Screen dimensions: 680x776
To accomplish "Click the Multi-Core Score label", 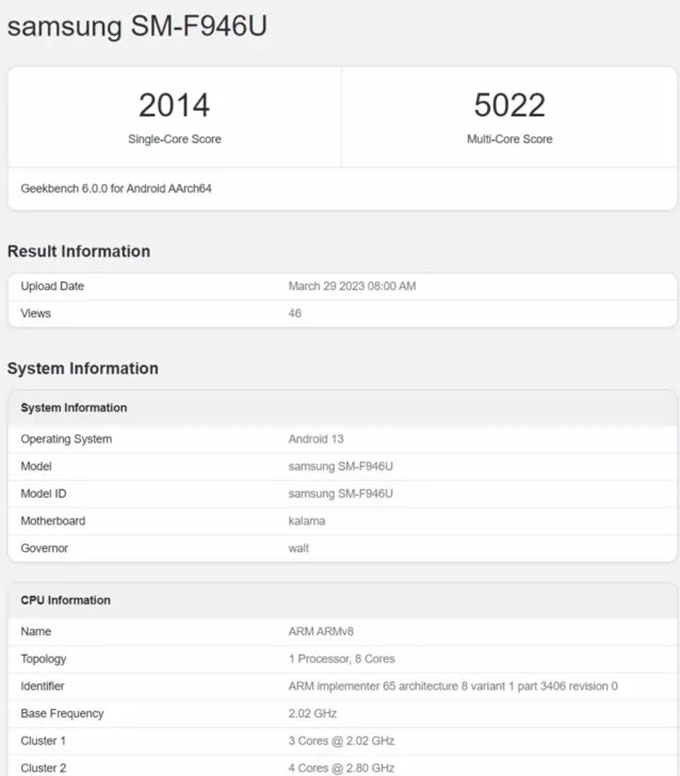I will (x=509, y=139).
